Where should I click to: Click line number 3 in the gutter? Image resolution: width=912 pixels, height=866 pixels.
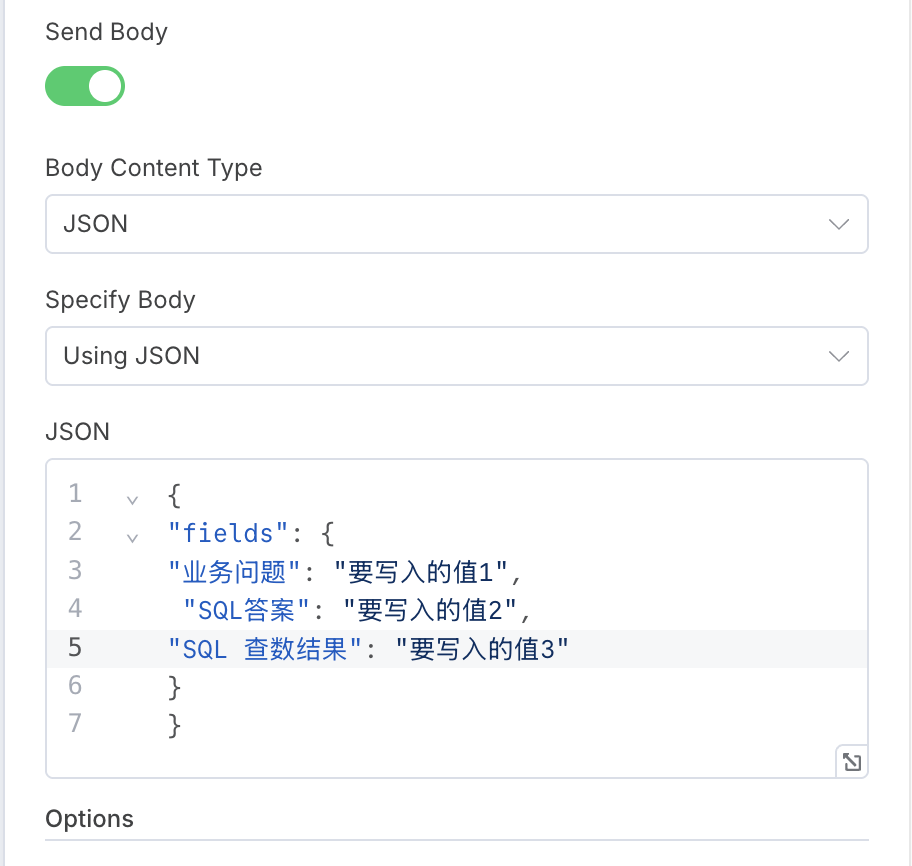76,571
